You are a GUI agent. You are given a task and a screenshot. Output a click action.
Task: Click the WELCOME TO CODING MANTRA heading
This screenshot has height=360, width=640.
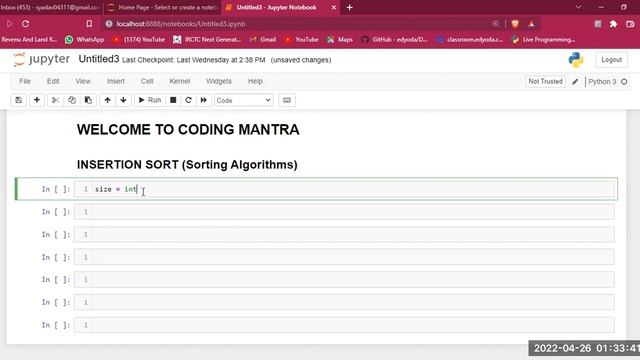[188, 129]
